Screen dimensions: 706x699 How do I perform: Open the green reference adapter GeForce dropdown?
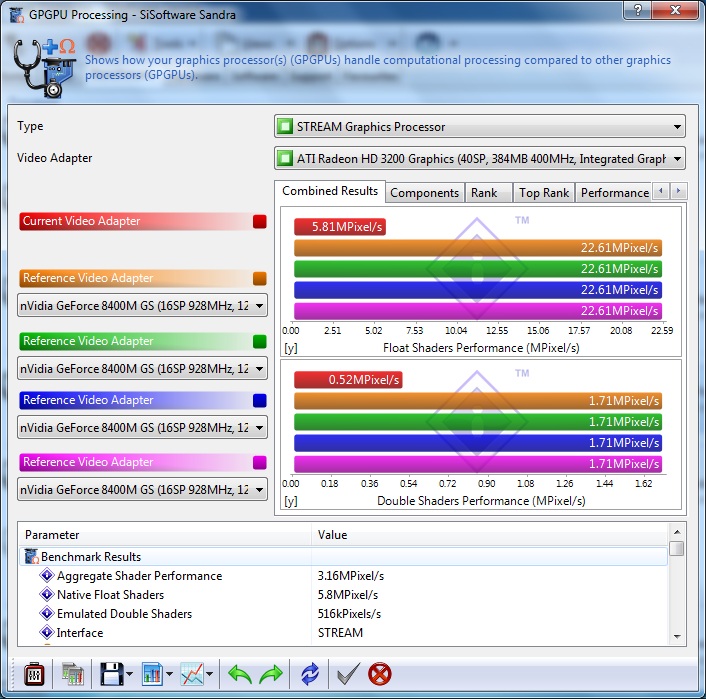click(x=142, y=368)
